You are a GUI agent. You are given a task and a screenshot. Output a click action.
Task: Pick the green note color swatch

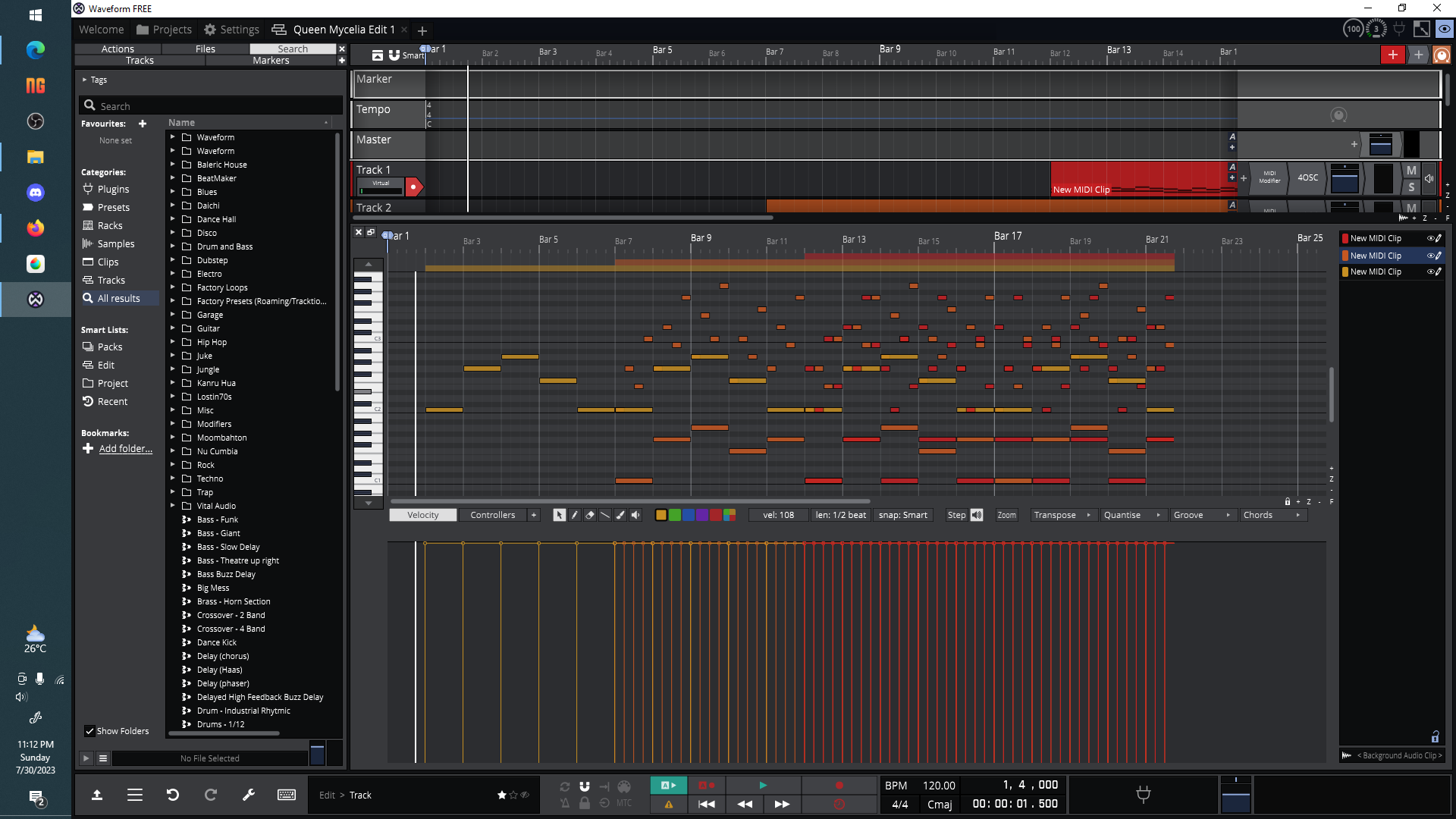pos(675,516)
